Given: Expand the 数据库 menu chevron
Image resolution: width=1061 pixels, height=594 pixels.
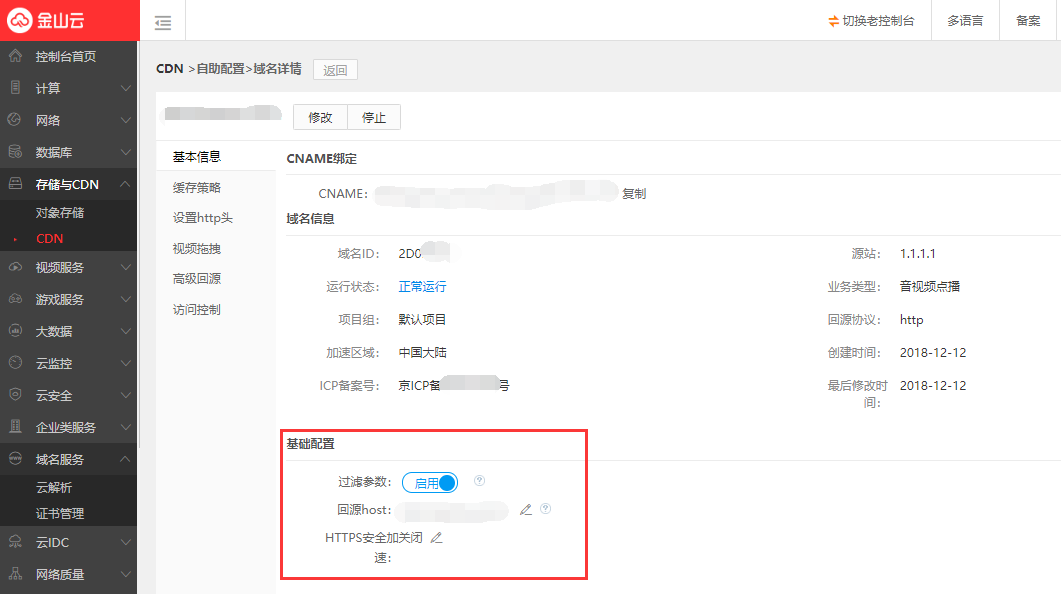Looking at the screenshot, I should [125, 153].
